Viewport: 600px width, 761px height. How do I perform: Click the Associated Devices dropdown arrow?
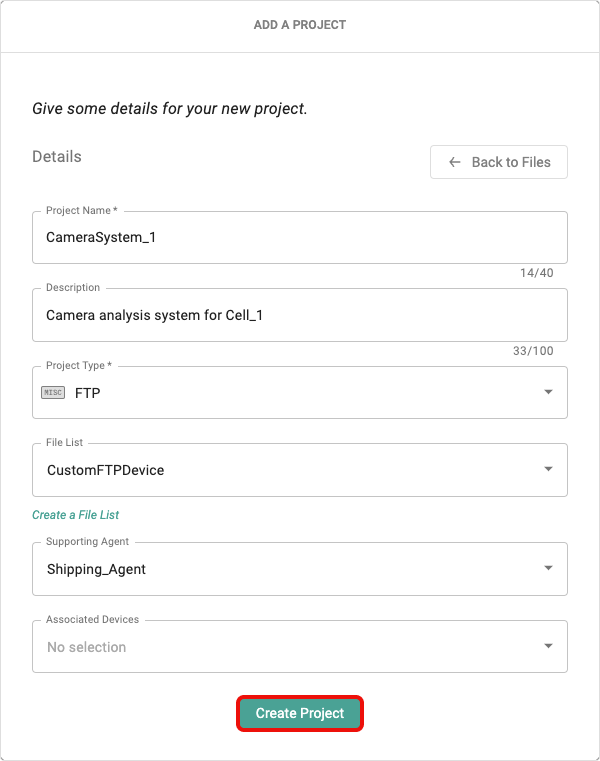[x=548, y=646]
